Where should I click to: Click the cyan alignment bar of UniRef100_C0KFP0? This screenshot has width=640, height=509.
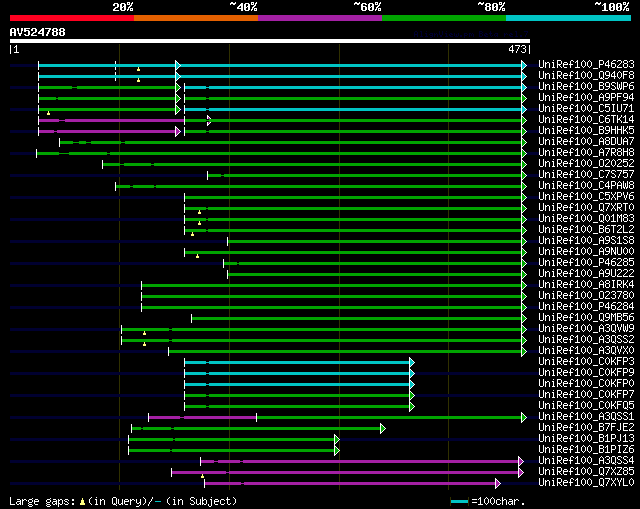tap(297, 385)
